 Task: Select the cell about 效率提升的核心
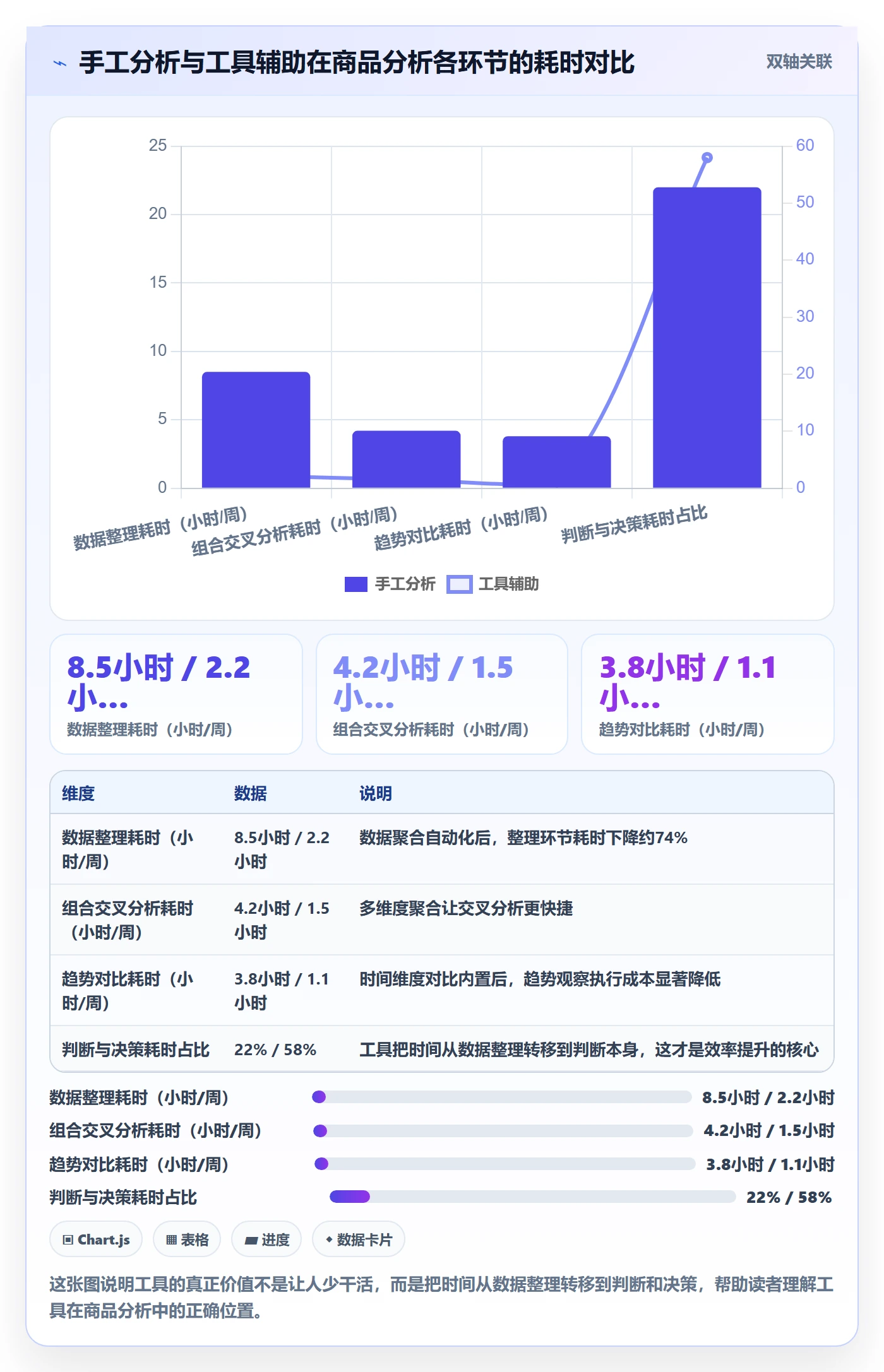(x=589, y=1050)
